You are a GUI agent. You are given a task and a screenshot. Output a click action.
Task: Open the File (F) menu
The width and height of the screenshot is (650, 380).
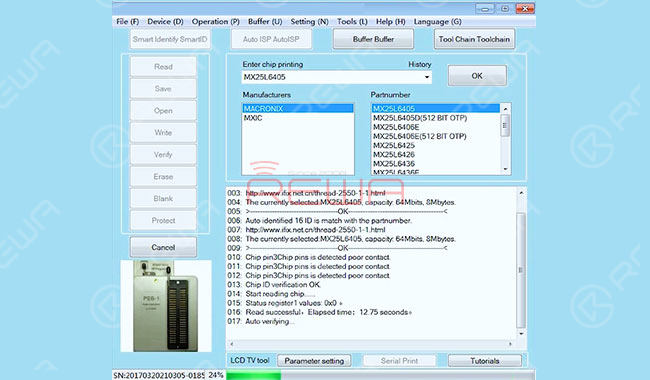(x=127, y=22)
